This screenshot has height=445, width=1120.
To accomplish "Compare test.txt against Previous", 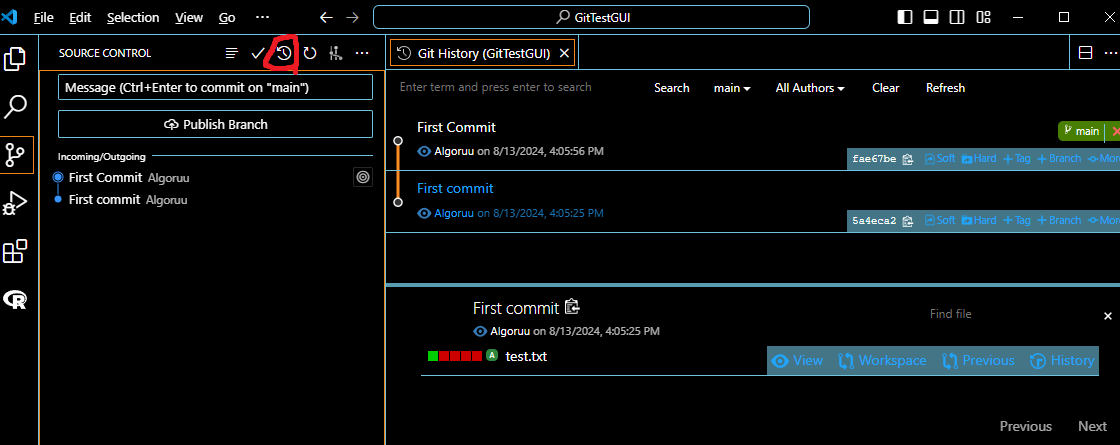I will point(978,361).
